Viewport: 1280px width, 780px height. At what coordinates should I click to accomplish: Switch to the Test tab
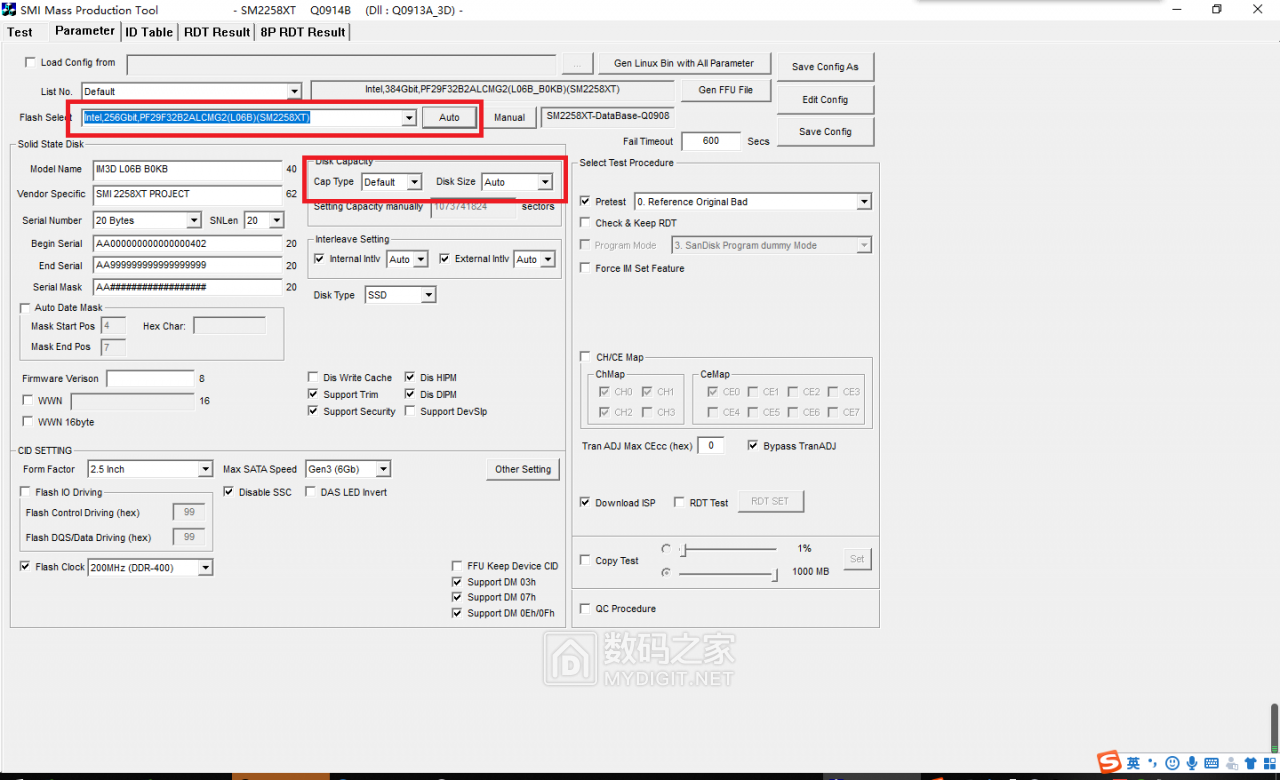click(x=20, y=32)
